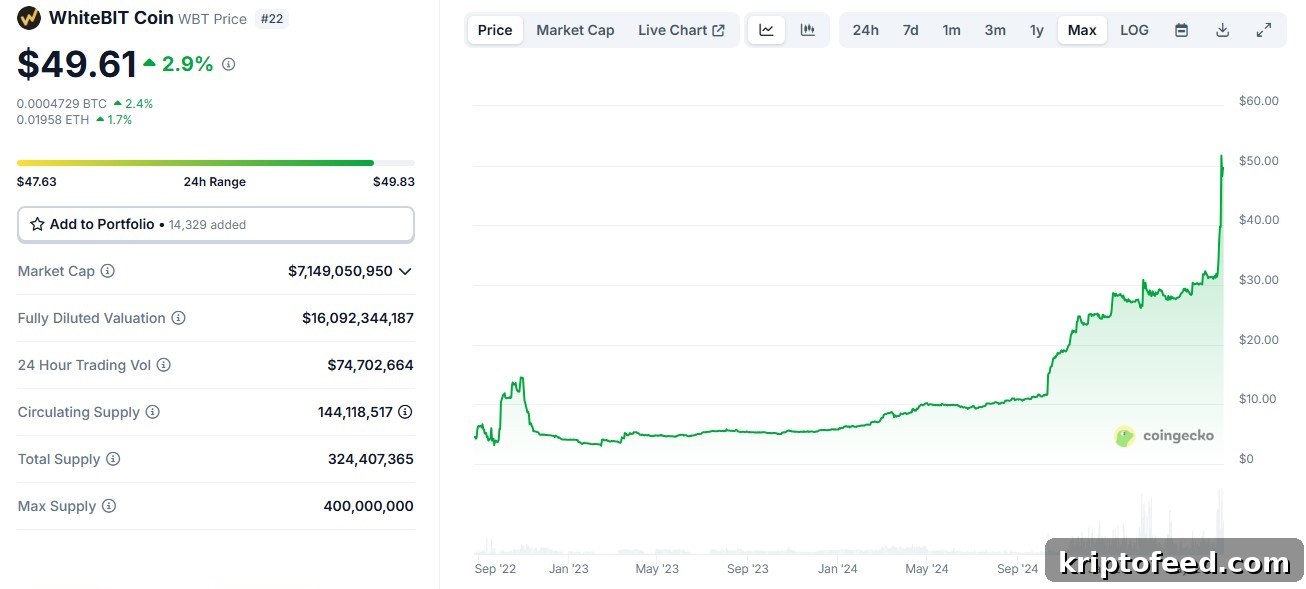The height and width of the screenshot is (589, 1306).
Task: Open info icon next to 2.9% change
Action: tap(228, 64)
